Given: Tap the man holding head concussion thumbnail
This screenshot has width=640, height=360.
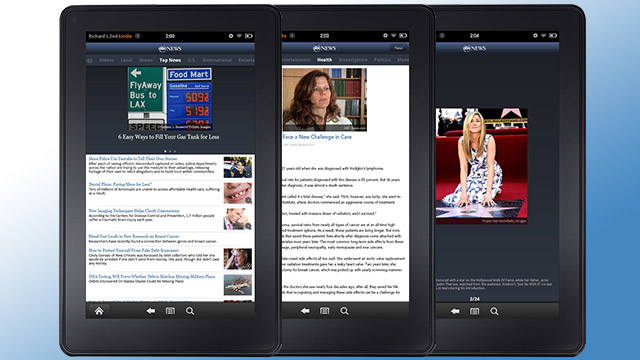Looking at the screenshot, I should [x=238, y=219].
